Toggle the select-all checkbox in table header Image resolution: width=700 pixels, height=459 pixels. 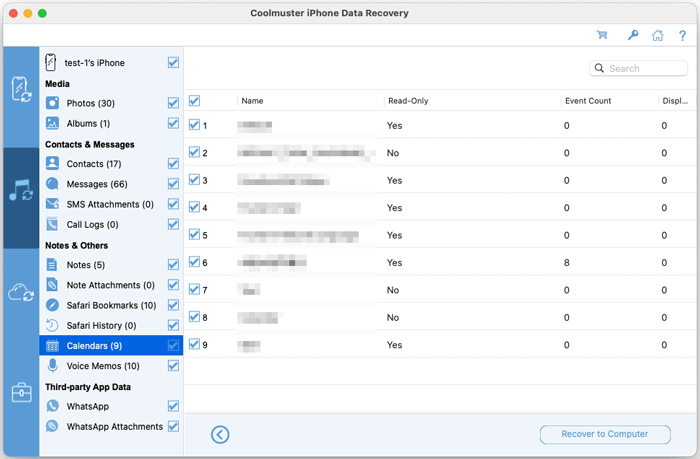pyautogui.click(x=194, y=101)
